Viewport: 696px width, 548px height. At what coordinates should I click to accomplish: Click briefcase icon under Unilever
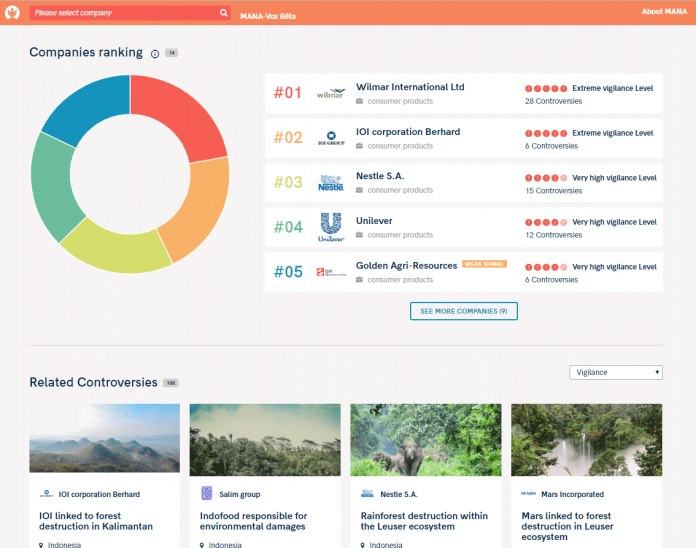(x=360, y=235)
